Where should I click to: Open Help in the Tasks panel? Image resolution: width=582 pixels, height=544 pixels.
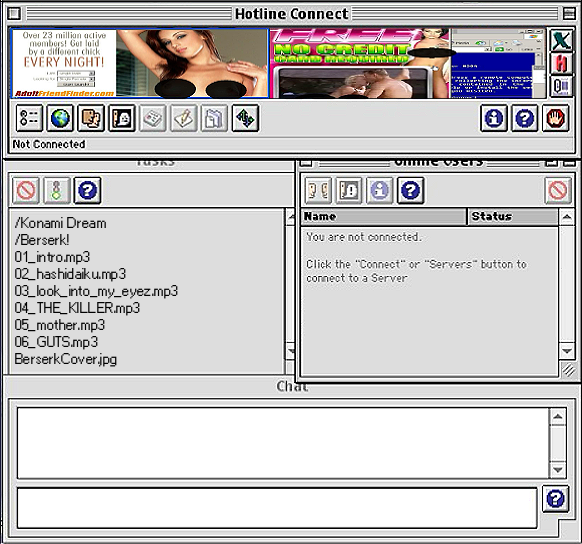[88, 190]
